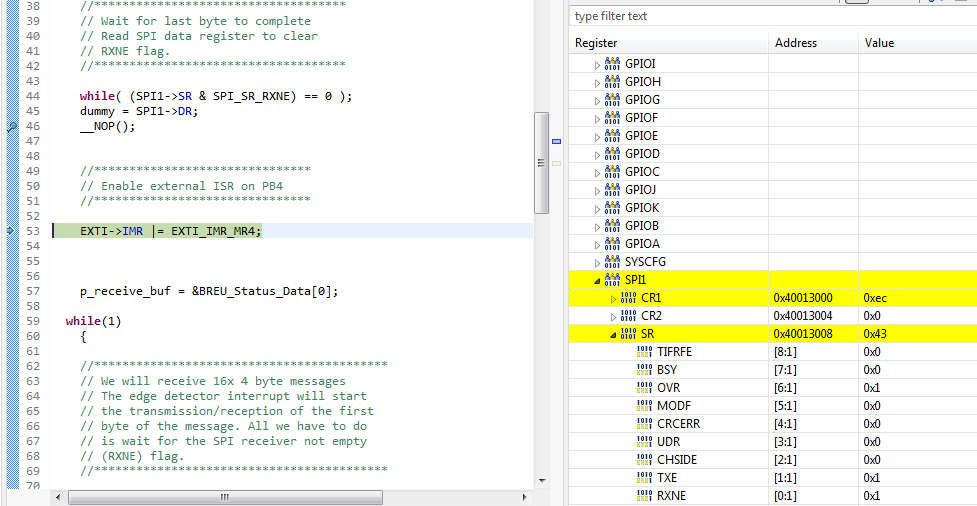Select the TXE value 0x1
Screen dimensions: 977x506
872,479
